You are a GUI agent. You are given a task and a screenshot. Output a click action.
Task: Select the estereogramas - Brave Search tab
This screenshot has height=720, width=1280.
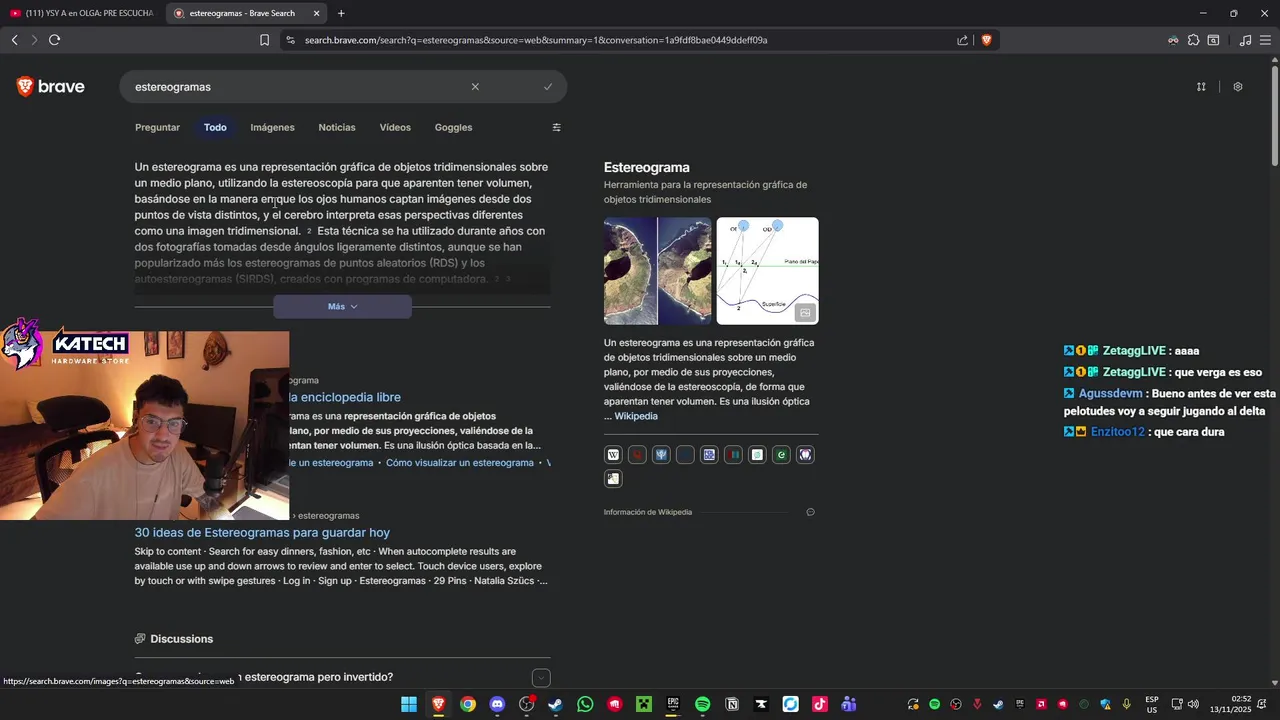(247, 13)
